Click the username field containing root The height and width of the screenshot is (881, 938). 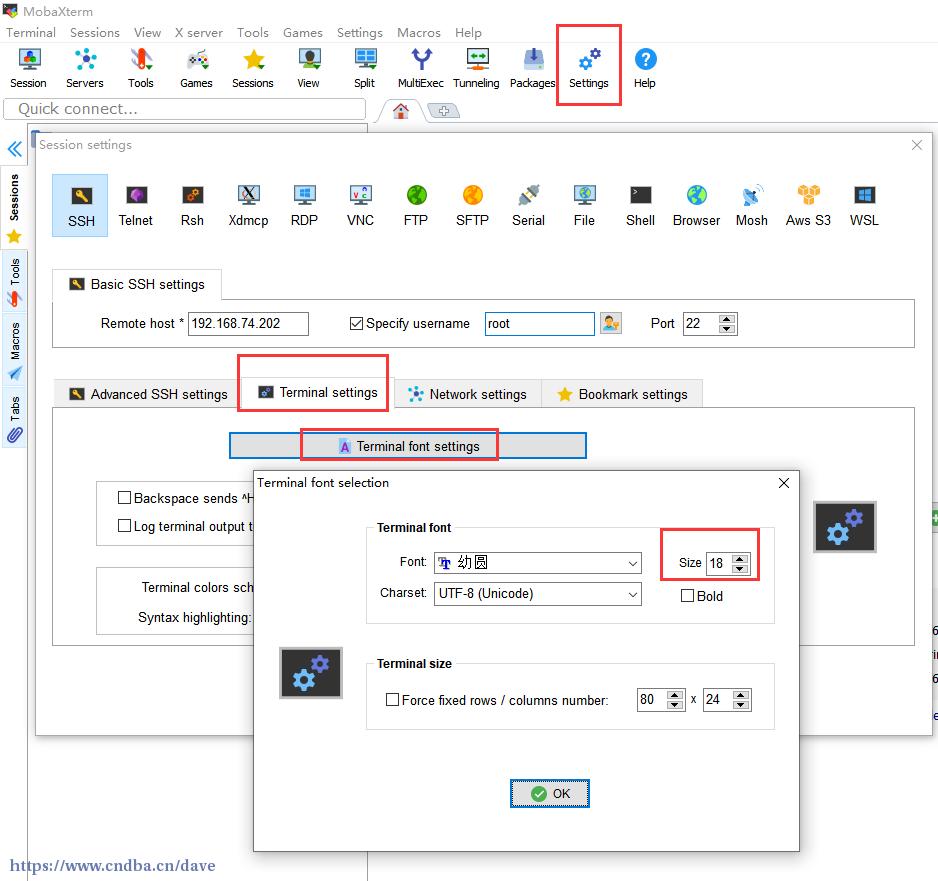click(x=540, y=324)
